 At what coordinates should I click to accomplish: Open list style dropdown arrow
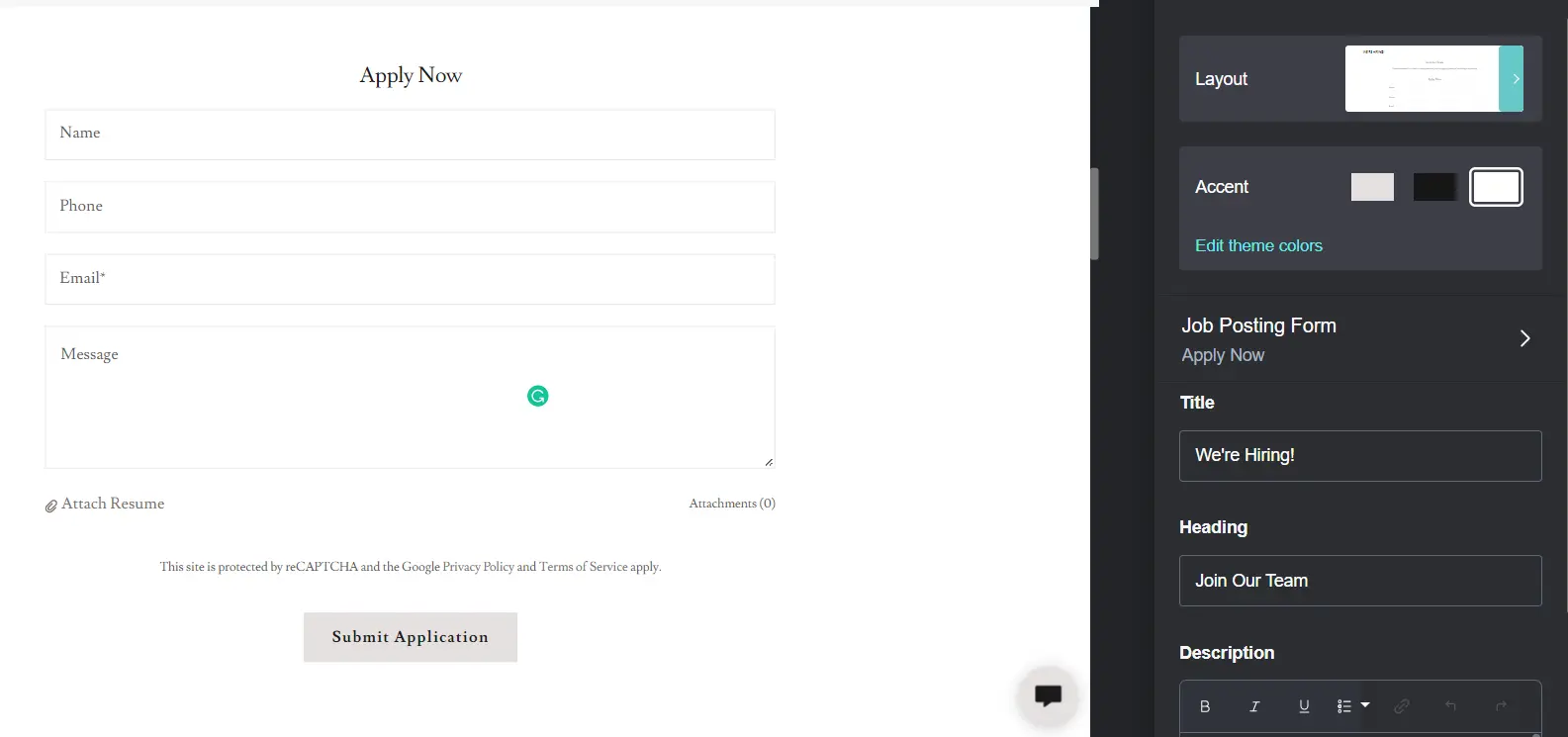click(x=1366, y=705)
